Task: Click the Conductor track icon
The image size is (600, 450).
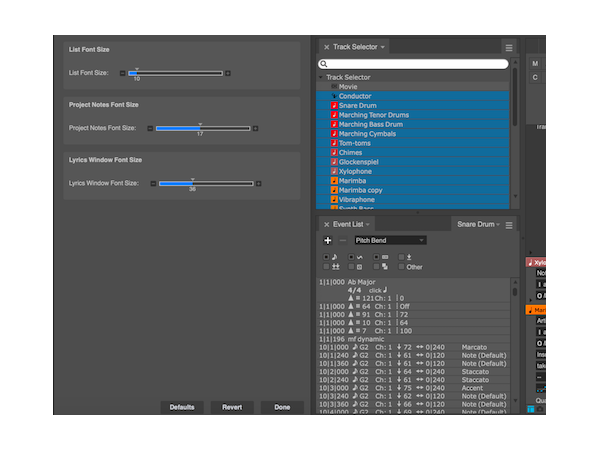Action: click(x=335, y=96)
